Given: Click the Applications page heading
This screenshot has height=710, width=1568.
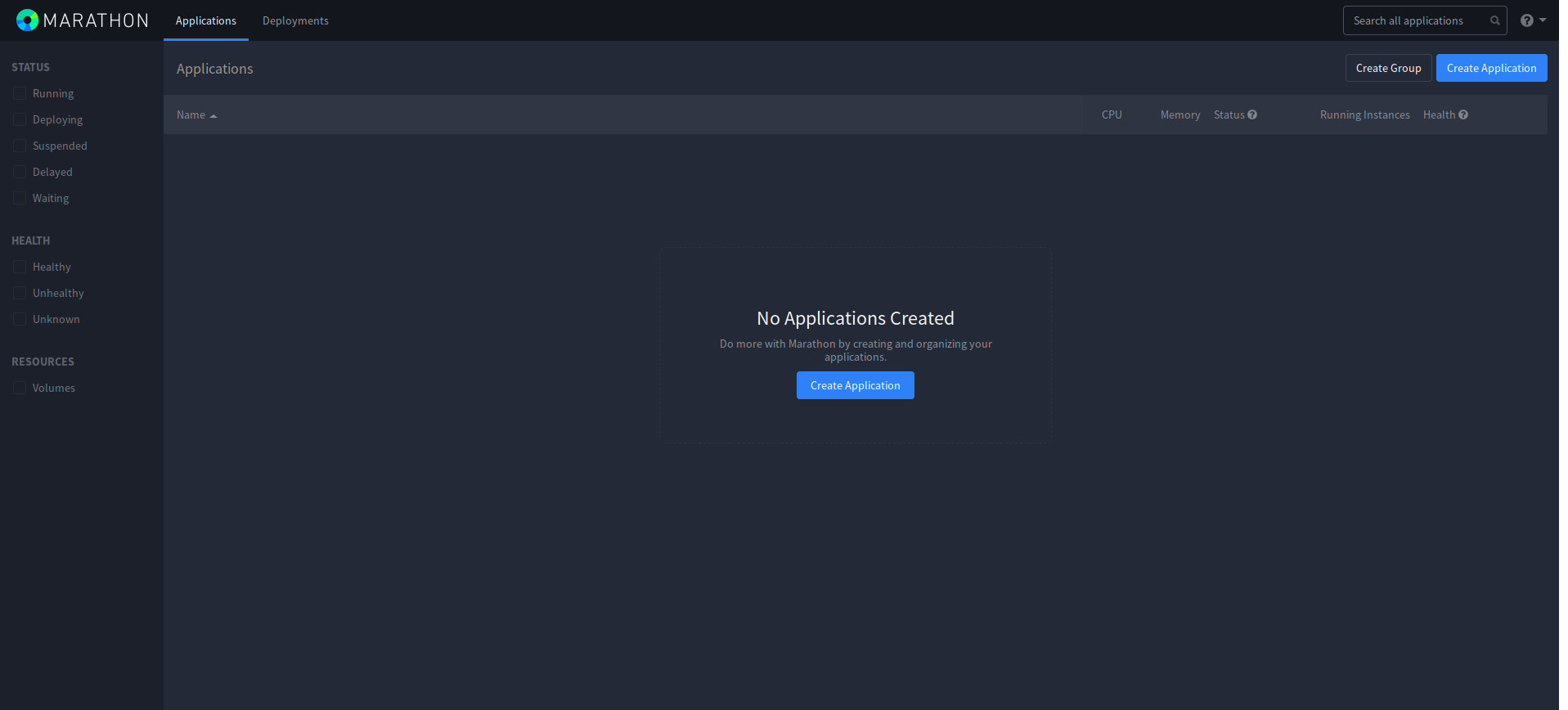Looking at the screenshot, I should coord(214,69).
